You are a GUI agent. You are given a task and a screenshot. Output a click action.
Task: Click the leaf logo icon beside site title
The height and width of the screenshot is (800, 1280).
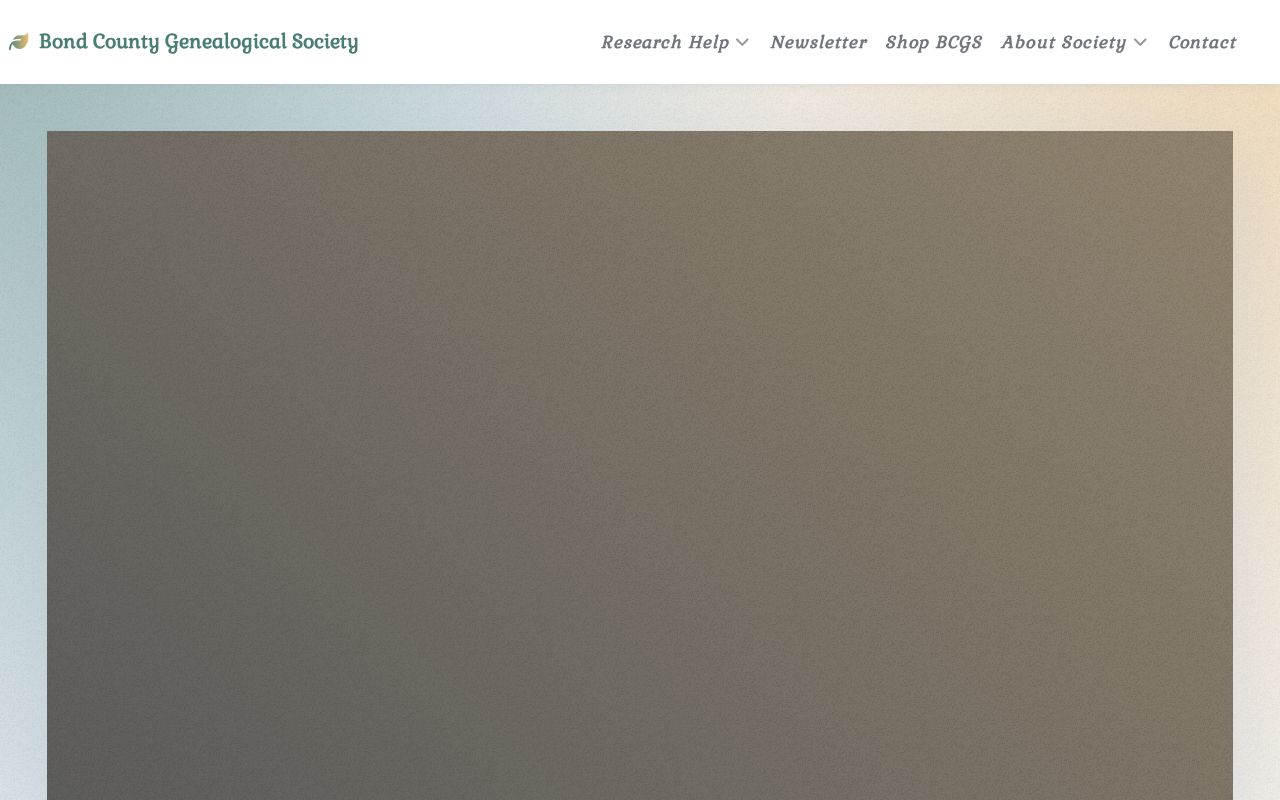click(x=18, y=42)
